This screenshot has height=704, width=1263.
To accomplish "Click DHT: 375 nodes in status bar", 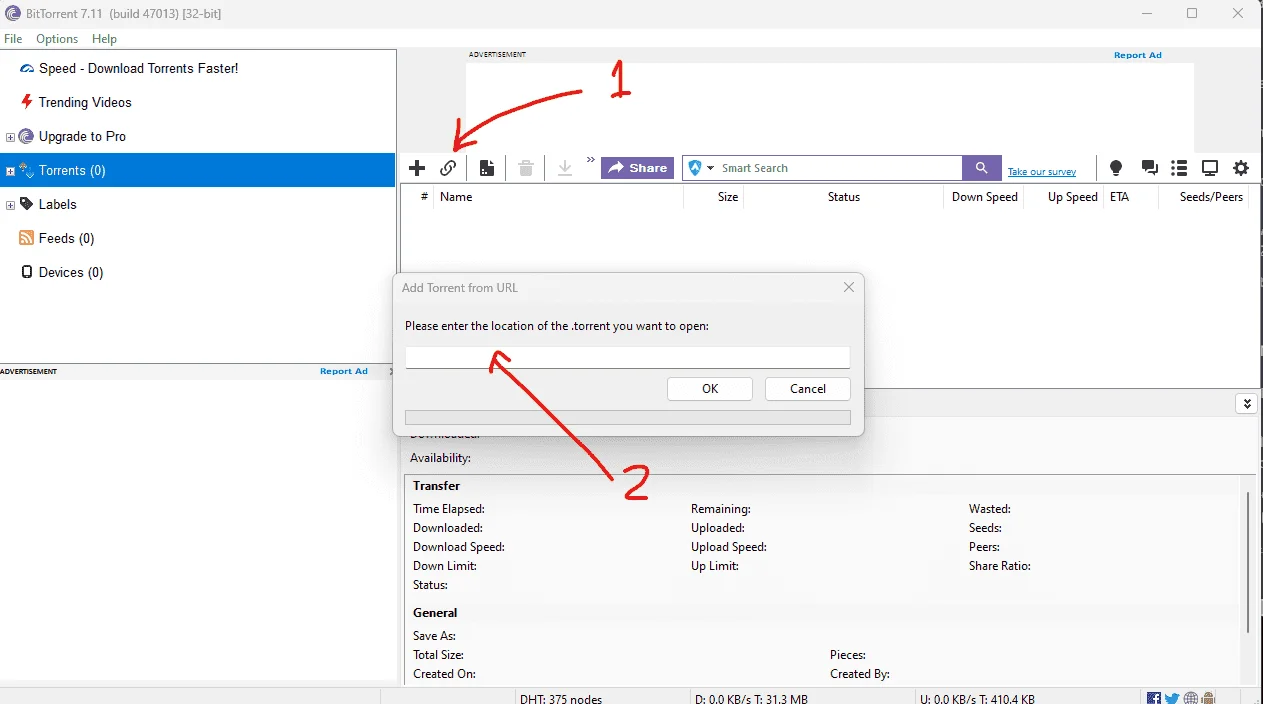I will click(x=561, y=699).
